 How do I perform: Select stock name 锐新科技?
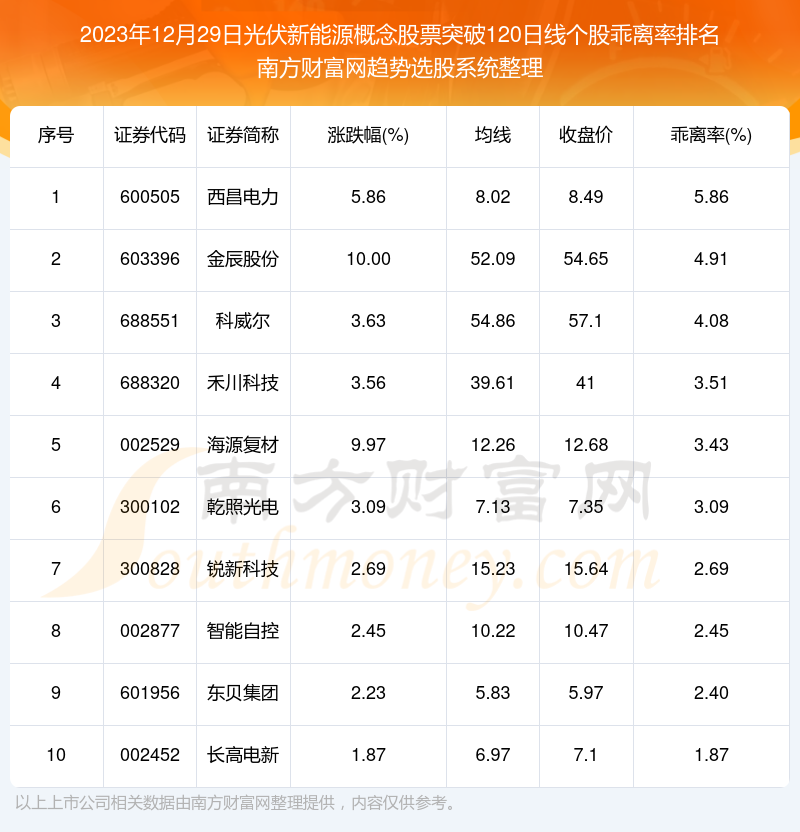(243, 569)
